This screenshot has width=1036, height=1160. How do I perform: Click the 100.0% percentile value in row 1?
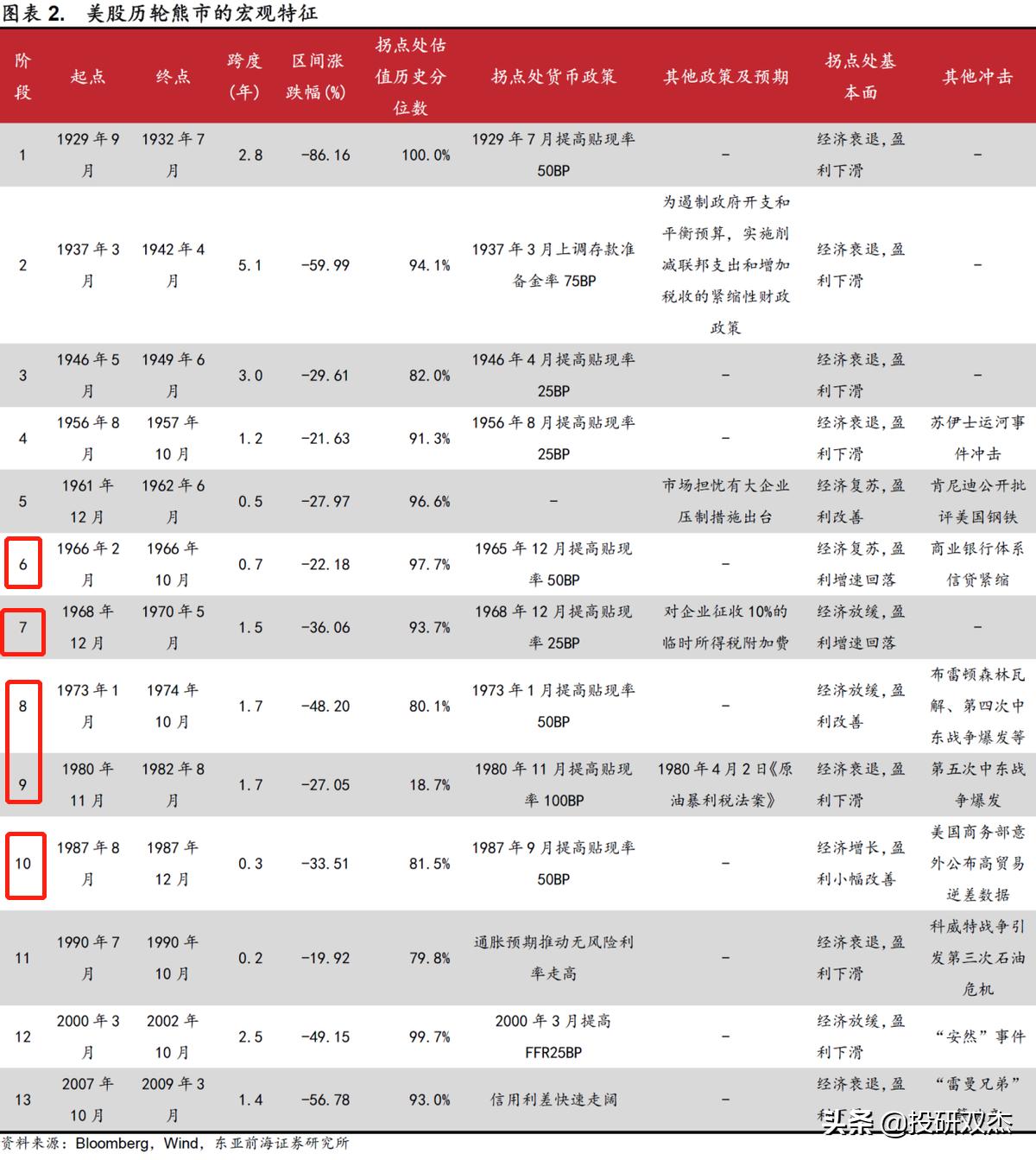click(427, 154)
